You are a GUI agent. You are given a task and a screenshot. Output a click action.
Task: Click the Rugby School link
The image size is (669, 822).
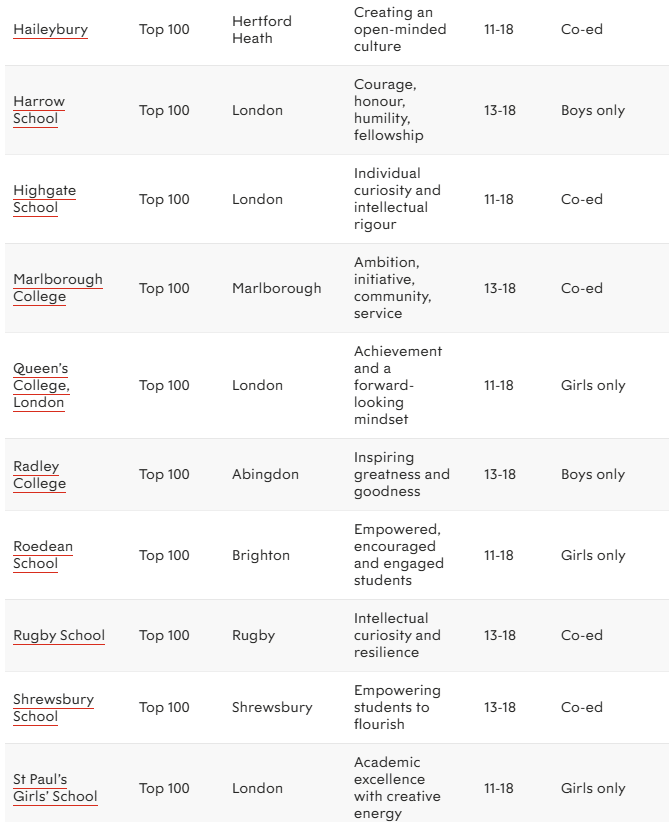click(59, 635)
